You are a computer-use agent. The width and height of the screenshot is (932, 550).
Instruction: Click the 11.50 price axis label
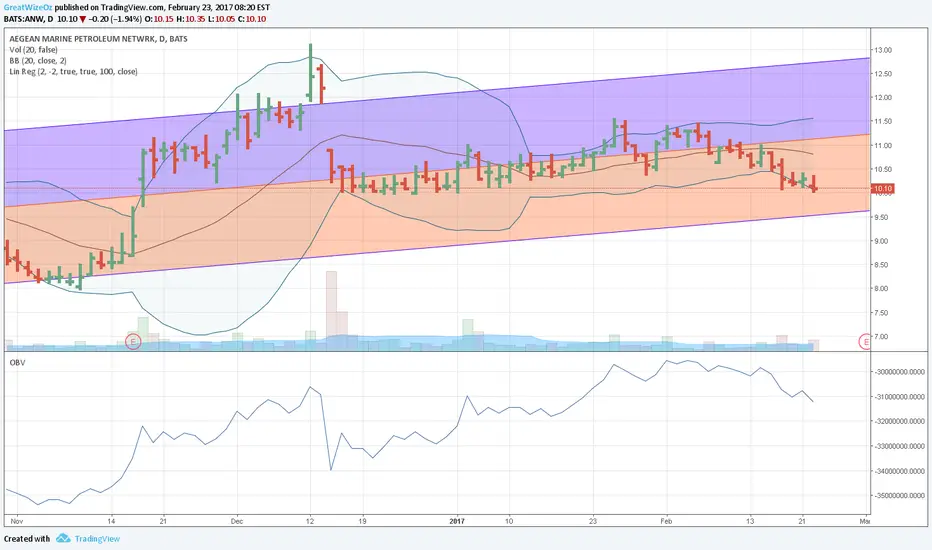point(883,121)
